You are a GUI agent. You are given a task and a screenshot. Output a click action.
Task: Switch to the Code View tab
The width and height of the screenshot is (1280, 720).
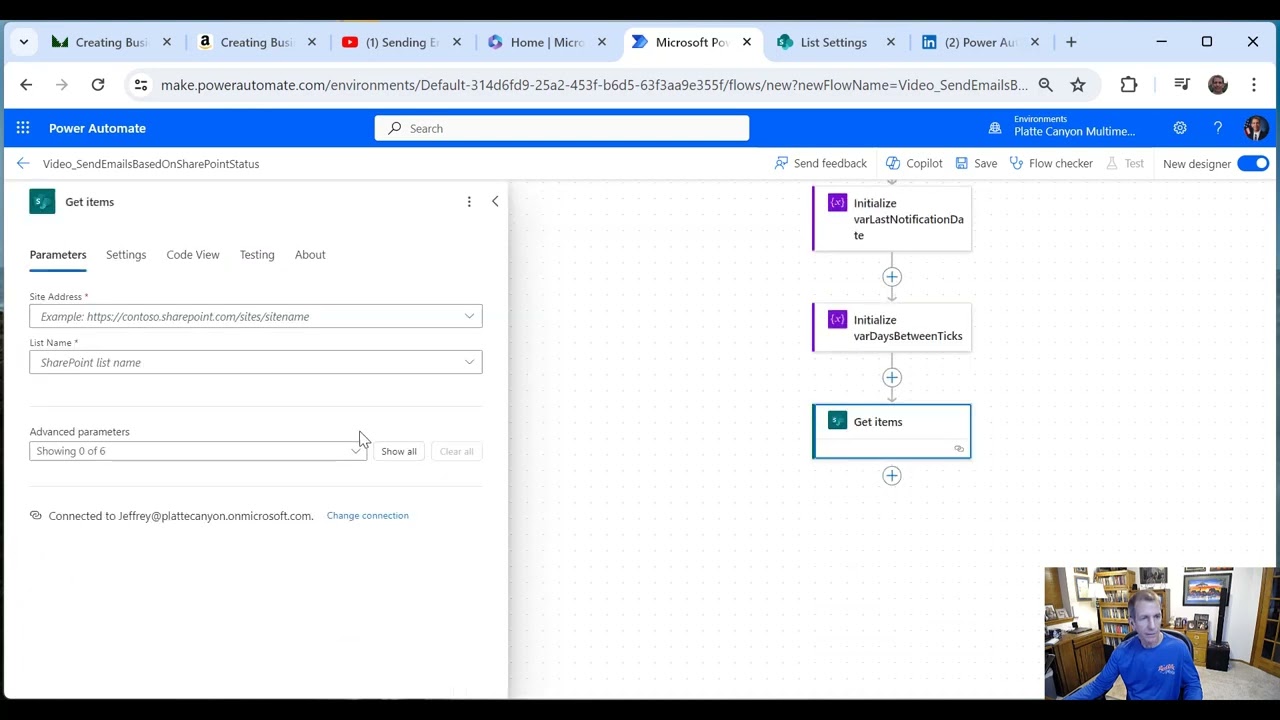pos(193,254)
